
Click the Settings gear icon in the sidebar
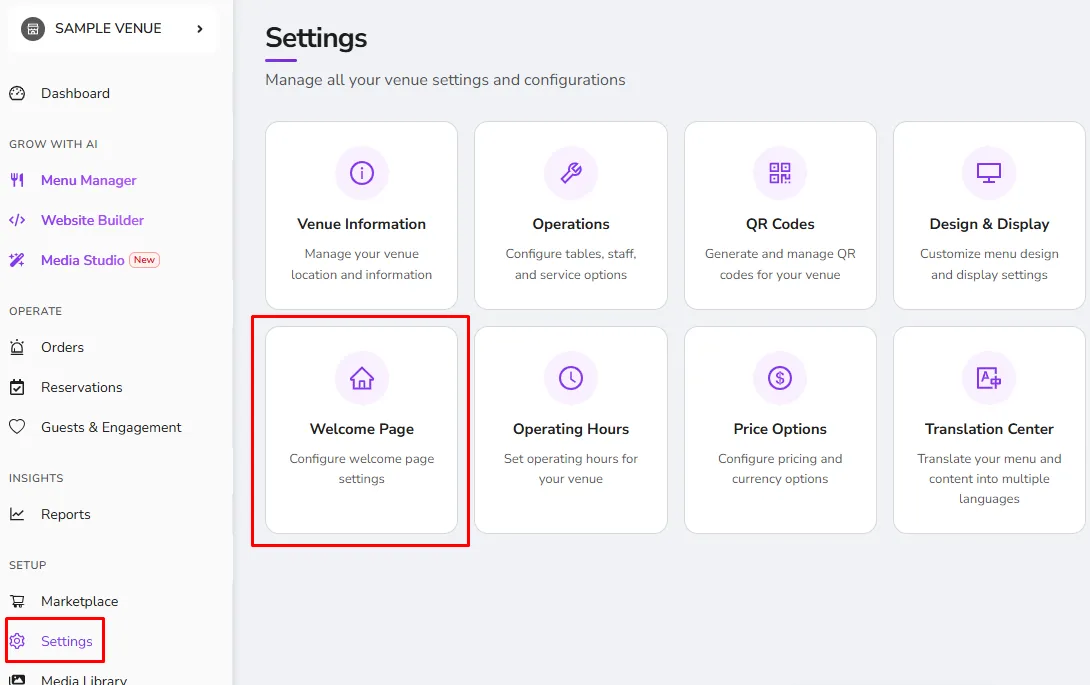pos(17,641)
